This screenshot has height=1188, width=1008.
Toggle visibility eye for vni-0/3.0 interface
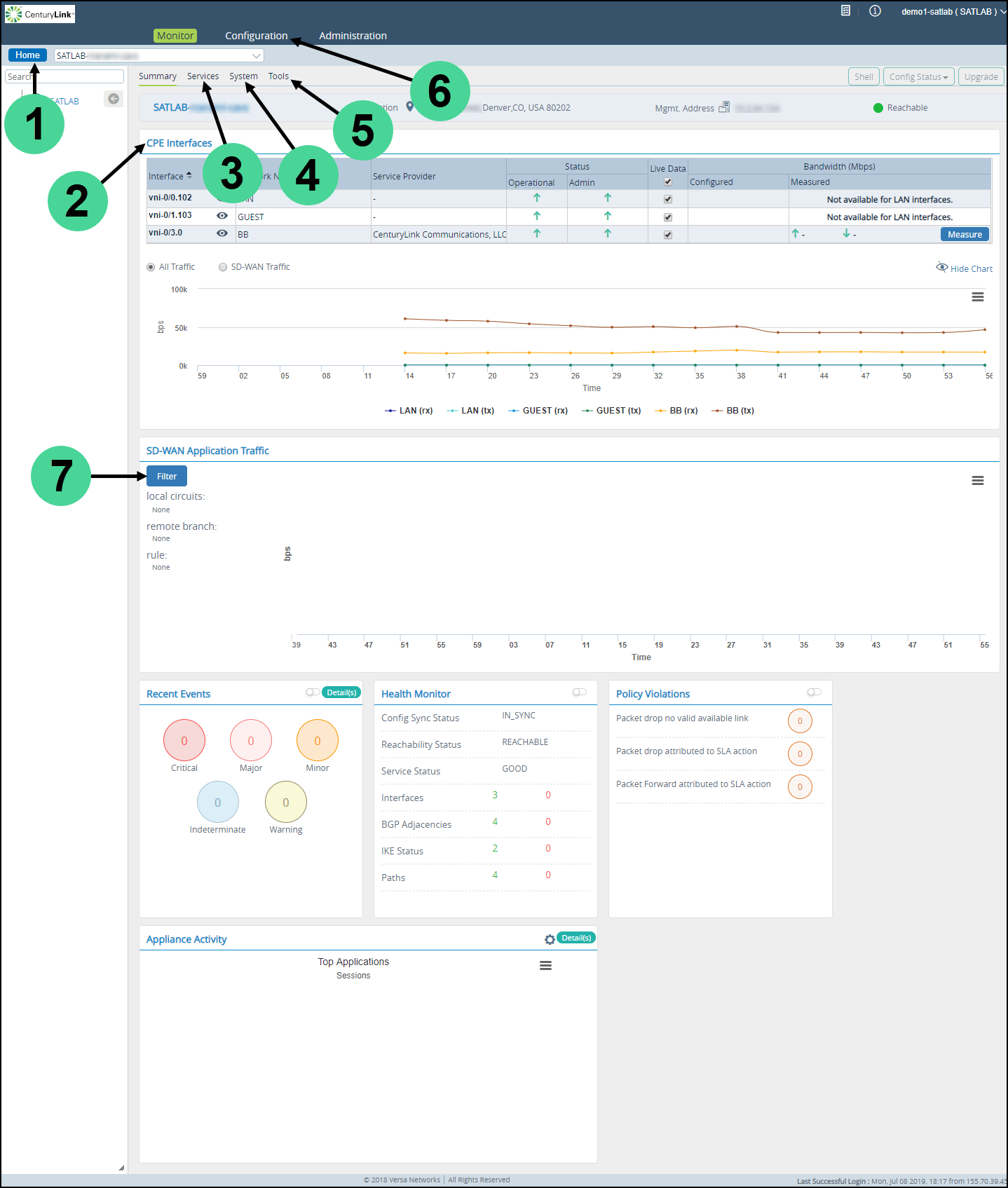[222, 233]
